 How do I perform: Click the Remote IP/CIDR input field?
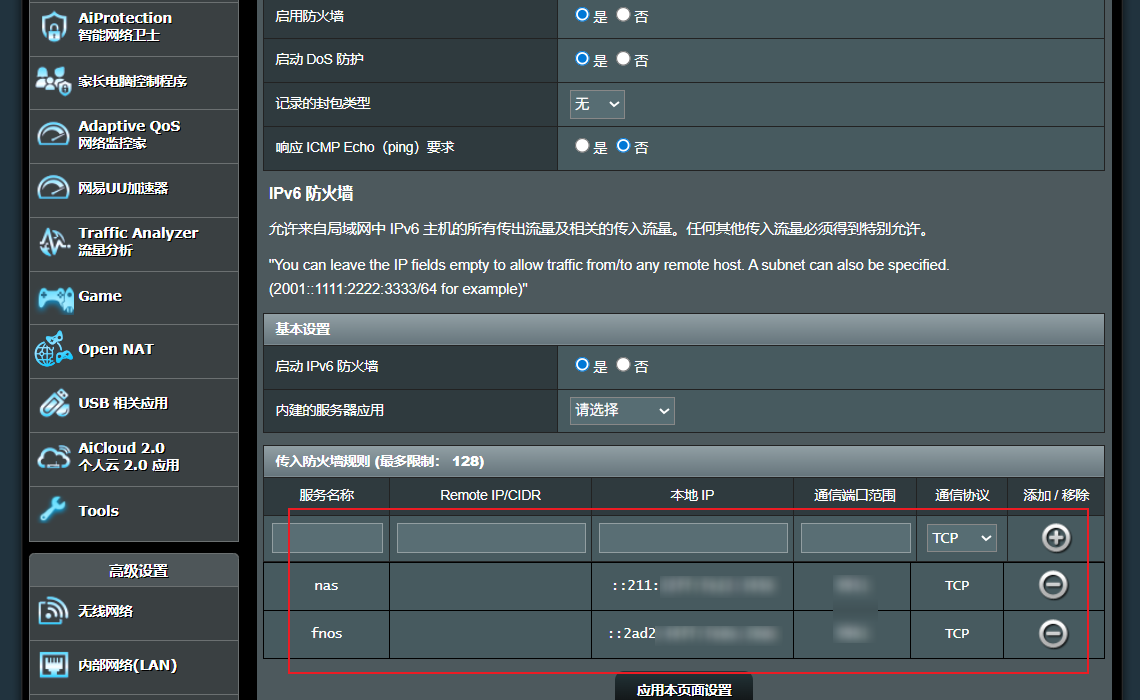pos(491,538)
